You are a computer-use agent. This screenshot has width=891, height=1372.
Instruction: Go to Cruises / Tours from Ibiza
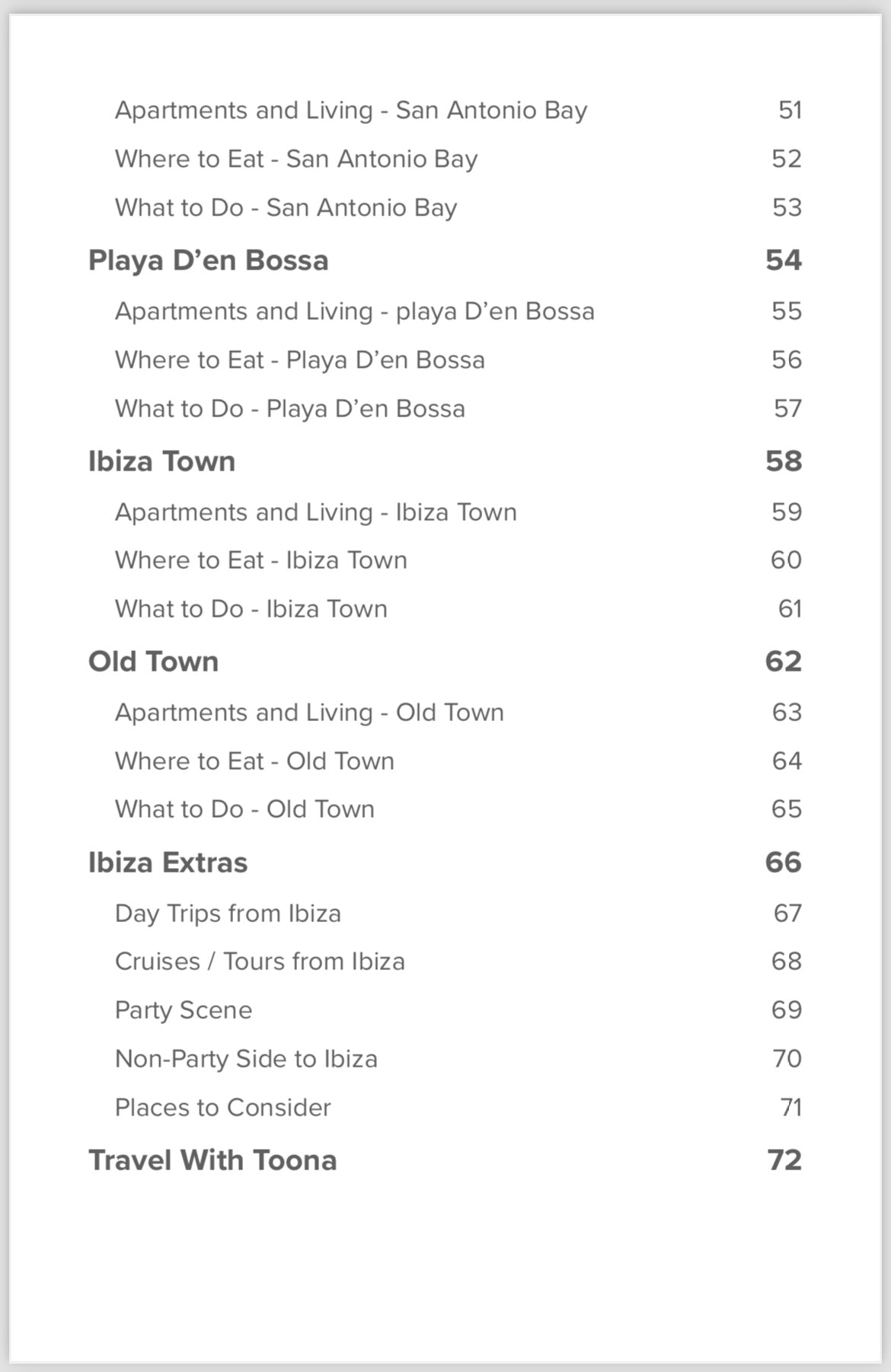[260, 962]
